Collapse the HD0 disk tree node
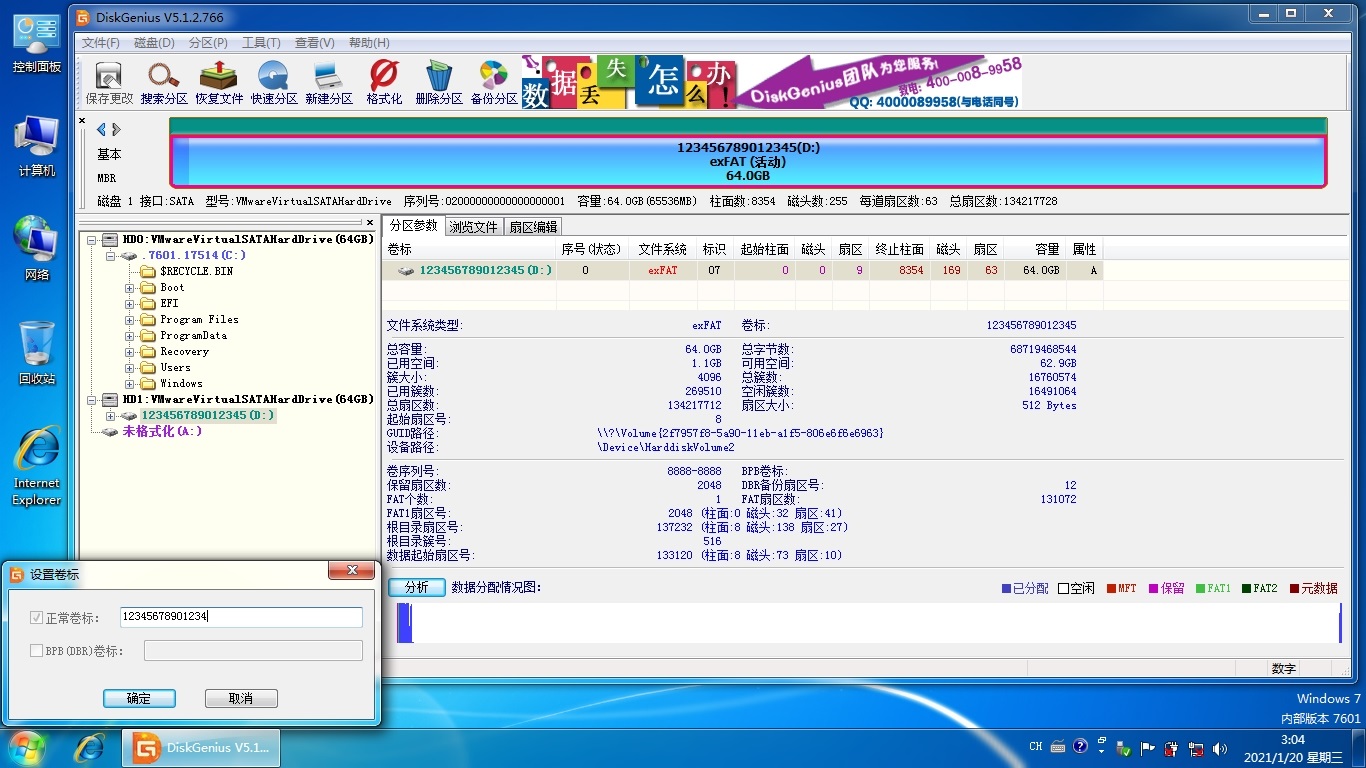 (92, 240)
